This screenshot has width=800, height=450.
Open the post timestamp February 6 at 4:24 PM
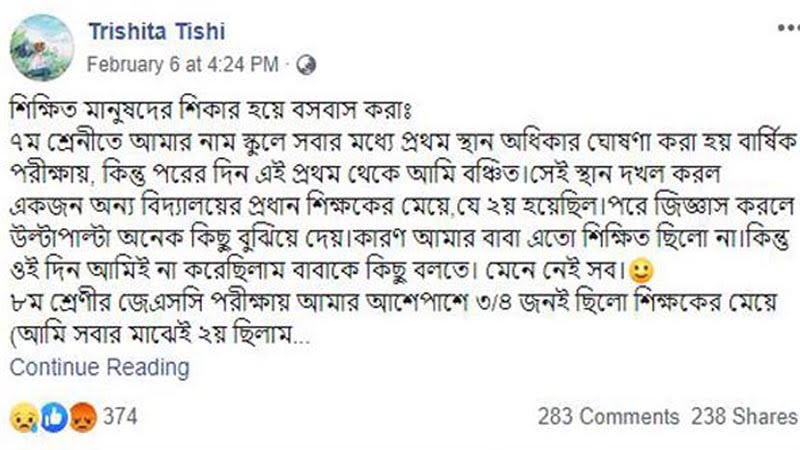(183, 65)
